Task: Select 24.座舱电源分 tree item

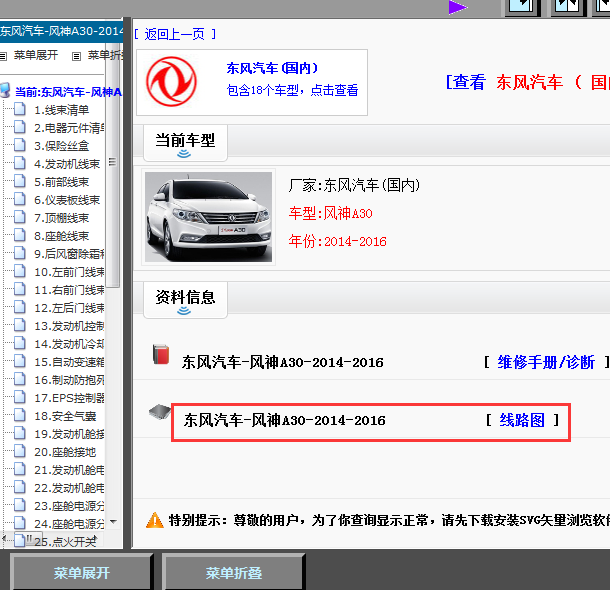Action: coord(69,523)
